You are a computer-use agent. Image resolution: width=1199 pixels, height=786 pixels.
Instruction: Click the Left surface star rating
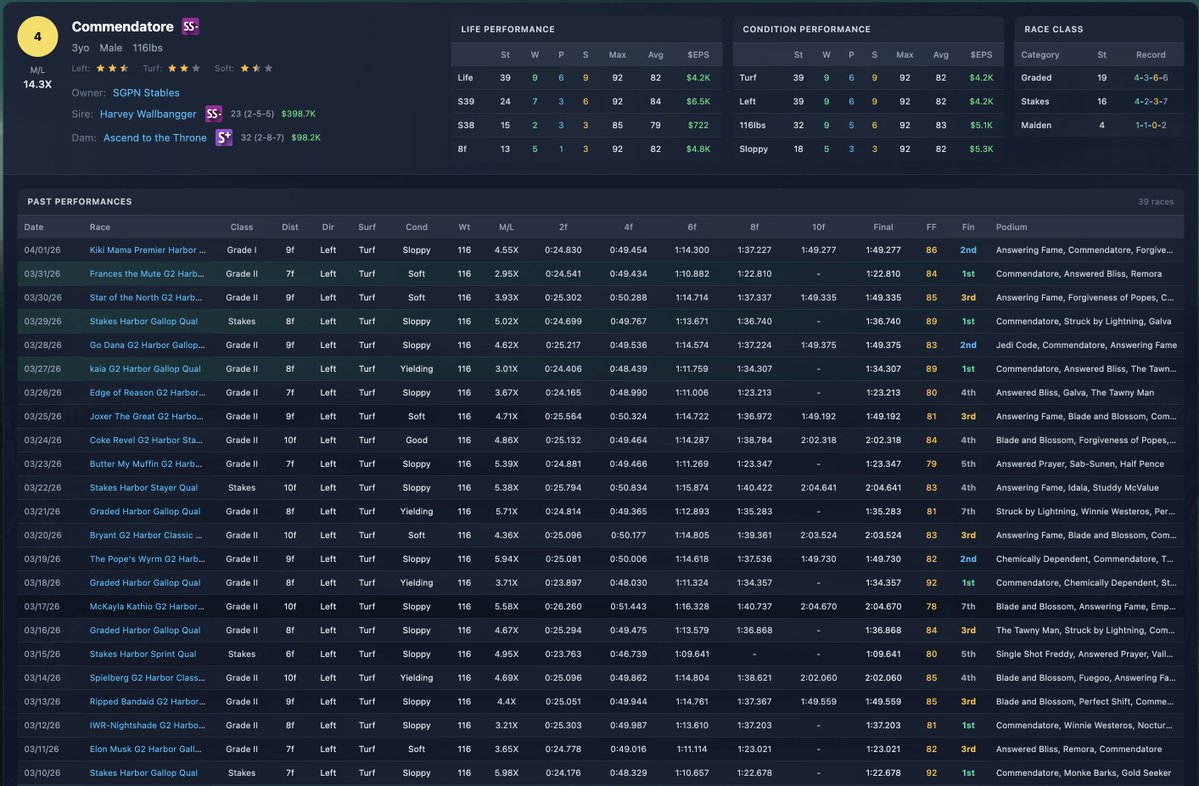tap(112, 68)
